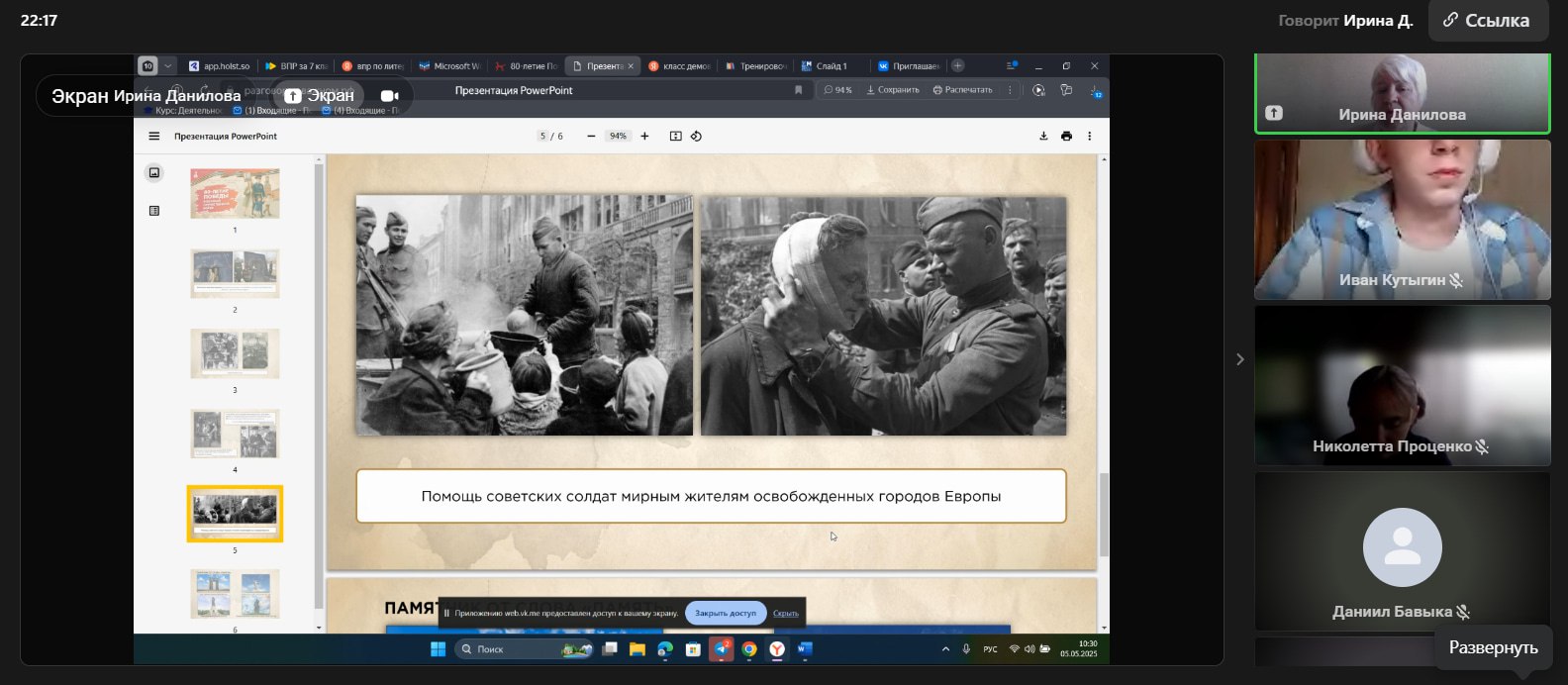Switch to the класс демов tab
This screenshot has height=685, width=1568.
pyautogui.click(x=679, y=66)
